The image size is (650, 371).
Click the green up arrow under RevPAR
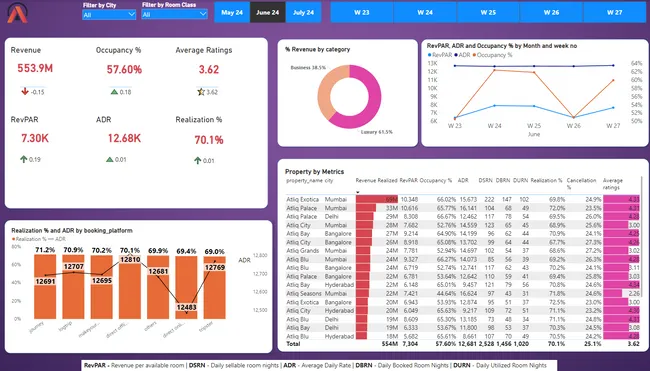click(x=24, y=159)
